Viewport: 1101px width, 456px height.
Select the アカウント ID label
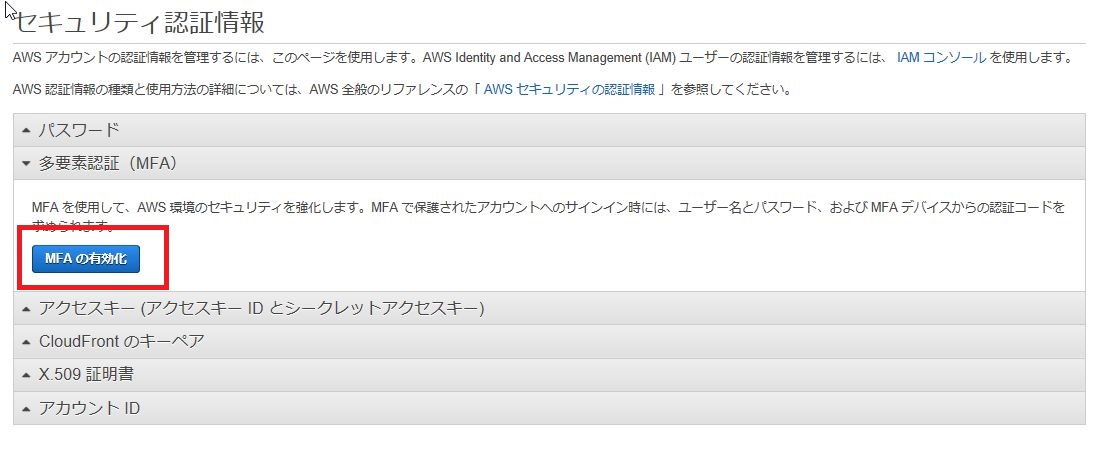(x=89, y=408)
